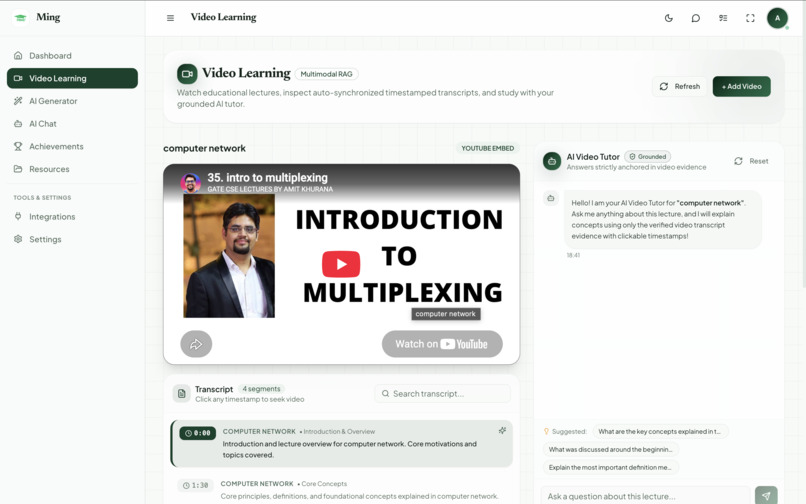Screen dimensions: 806x504
Task: Seek to the 1:30 timestamp
Action: click(195, 485)
